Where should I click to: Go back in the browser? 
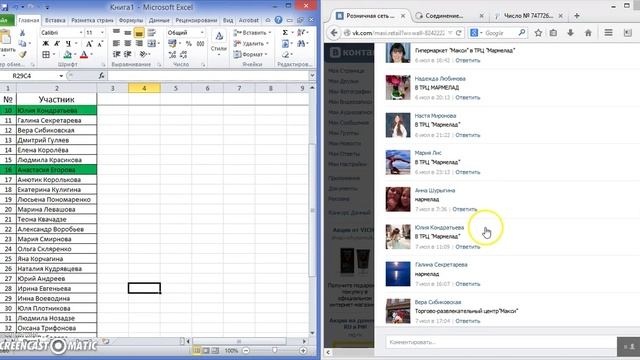[334, 33]
